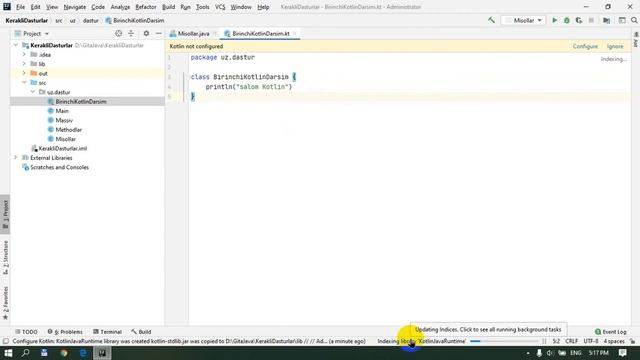Image resolution: width=640 pixels, height=360 pixels.
Task: Run the Misollar configuration with the green play icon
Action: [554, 20]
